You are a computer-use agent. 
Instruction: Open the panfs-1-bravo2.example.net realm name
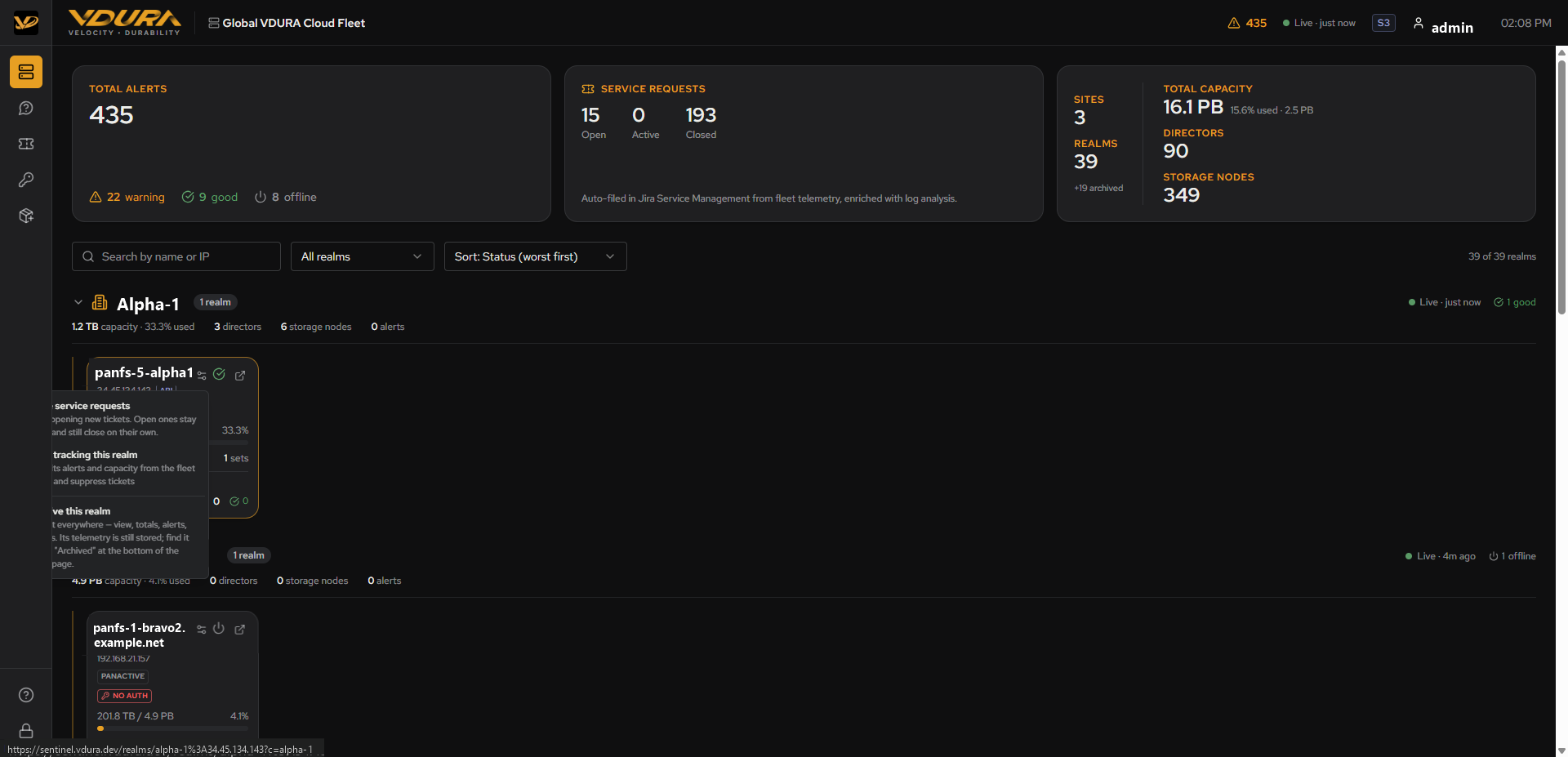(x=140, y=635)
